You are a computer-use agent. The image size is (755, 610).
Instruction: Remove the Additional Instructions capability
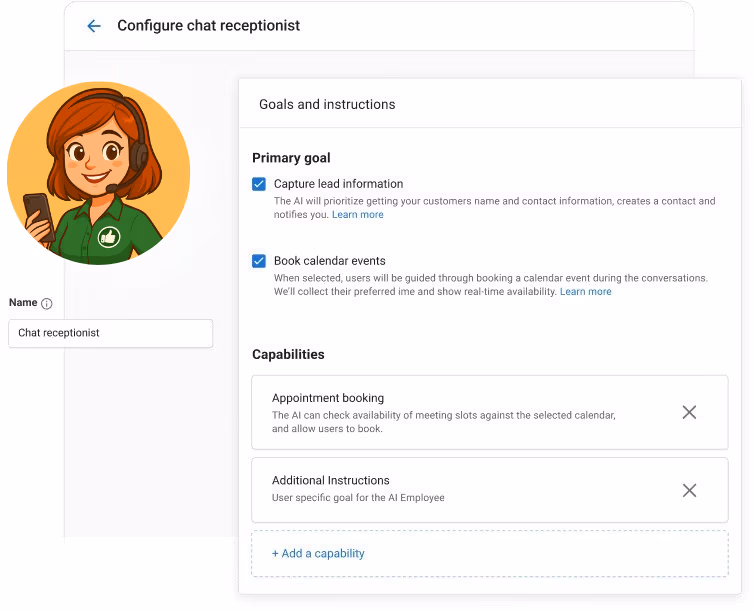coord(688,490)
